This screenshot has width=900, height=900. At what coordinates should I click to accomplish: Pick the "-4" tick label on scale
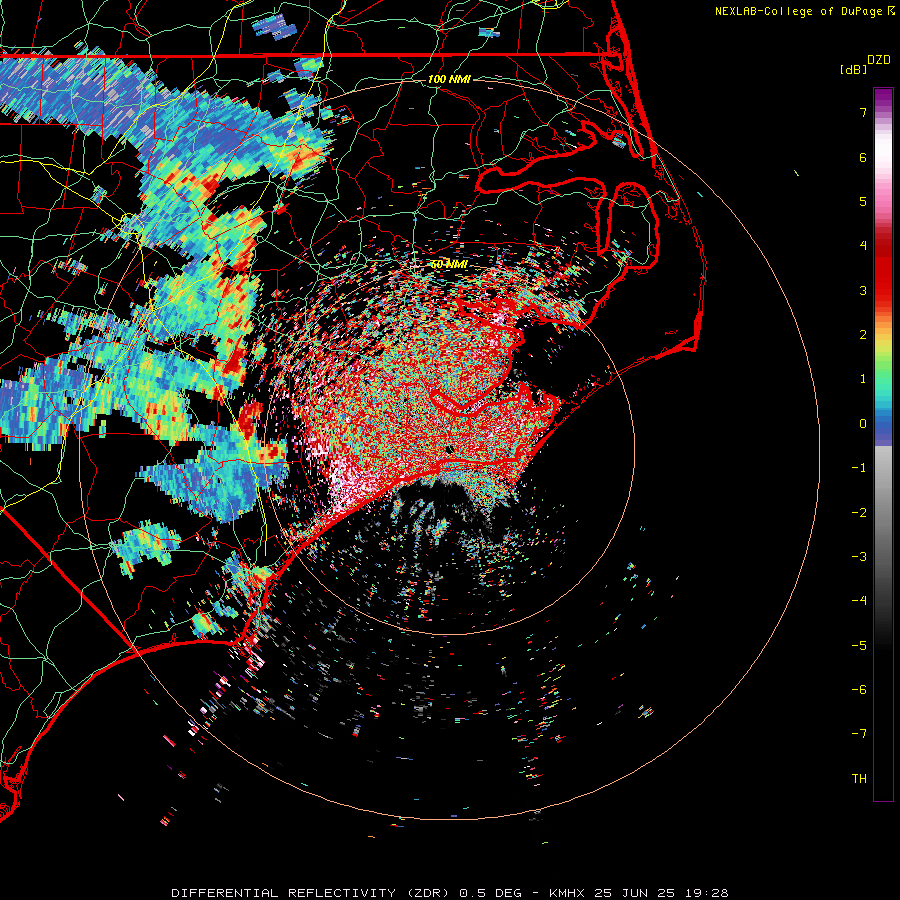click(x=859, y=601)
